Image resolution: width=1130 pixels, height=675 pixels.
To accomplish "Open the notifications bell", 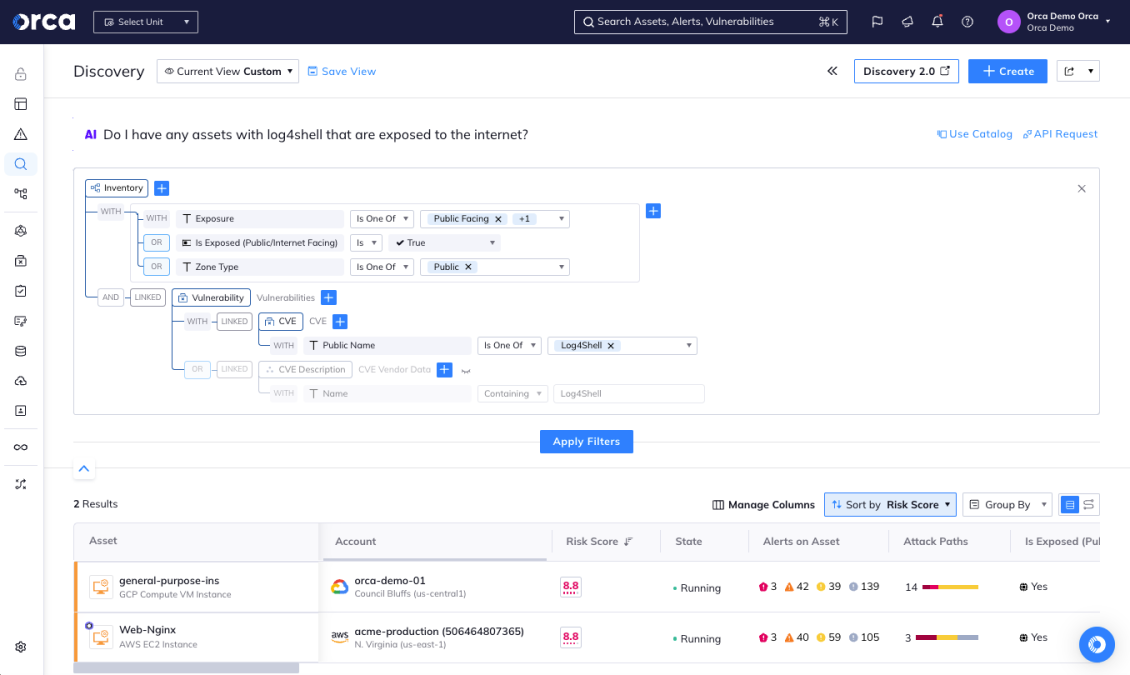I will pos(937,22).
